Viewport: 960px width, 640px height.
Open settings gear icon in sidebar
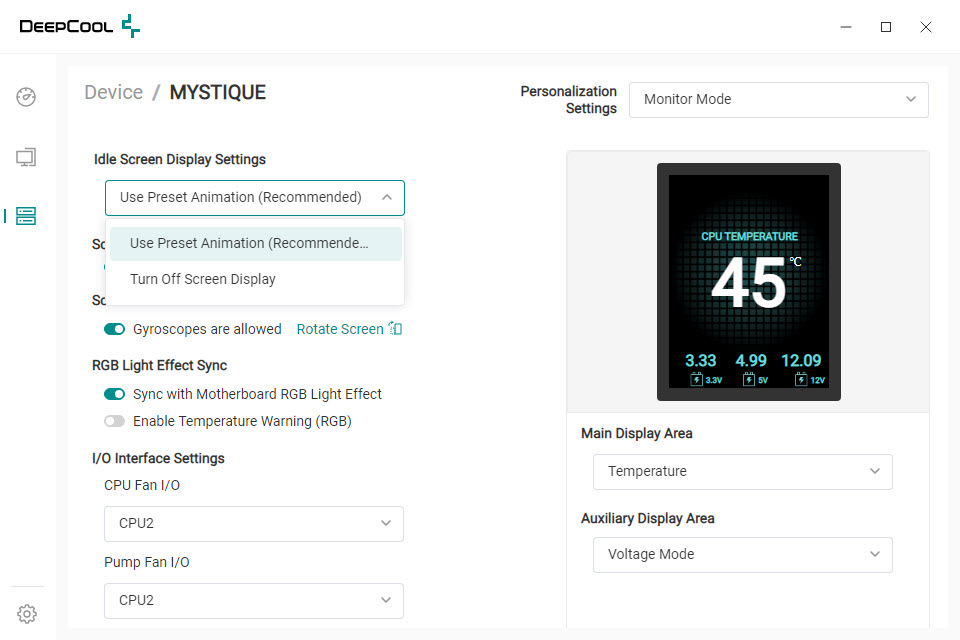click(x=27, y=614)
